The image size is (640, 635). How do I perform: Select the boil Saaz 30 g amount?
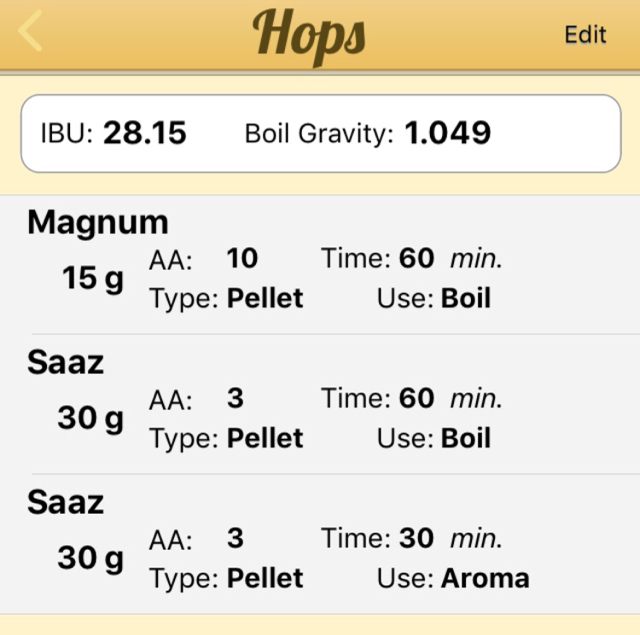(x=90, y=418)
